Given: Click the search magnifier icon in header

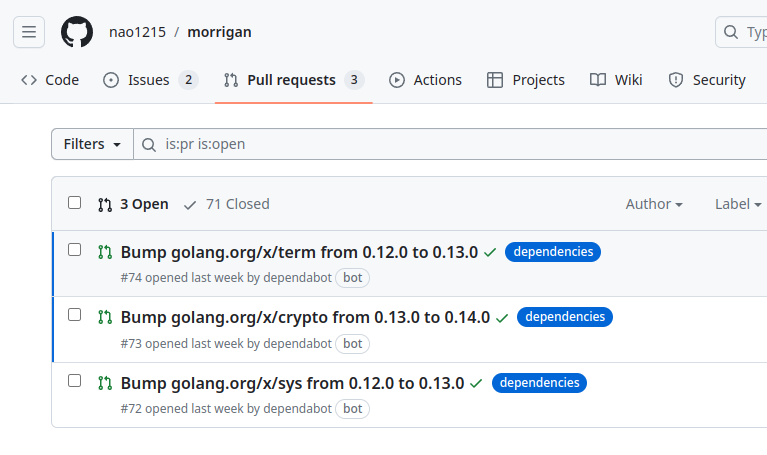Looking at the screenshot, I should [731, 32].
